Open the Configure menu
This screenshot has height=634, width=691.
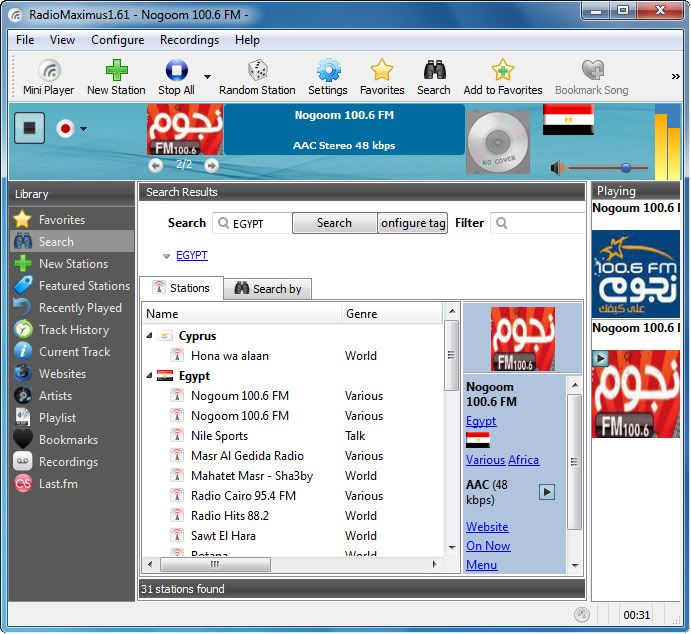tap(118, 40)
